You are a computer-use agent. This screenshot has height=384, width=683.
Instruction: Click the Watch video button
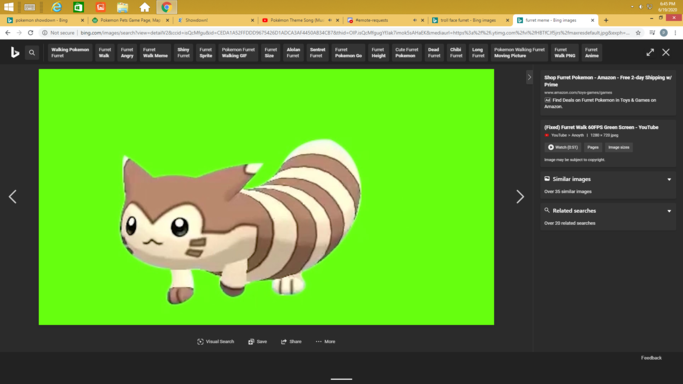coord(563,148)
